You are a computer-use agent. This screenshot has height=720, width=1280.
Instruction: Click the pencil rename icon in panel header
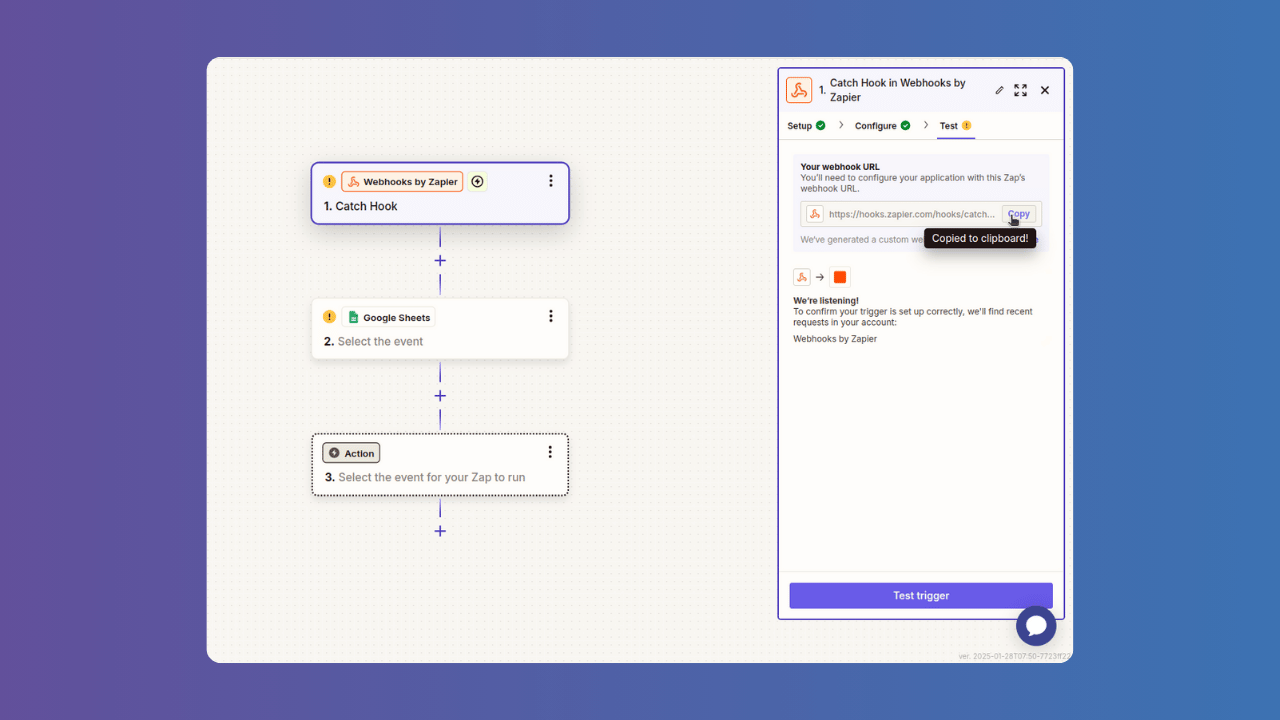pyautogui.click(x=999, y=90)
